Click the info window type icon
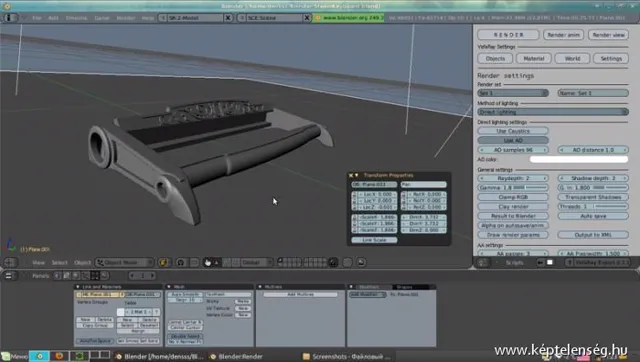The height and width of the screenshot is (362, 640). click(10, 18)
